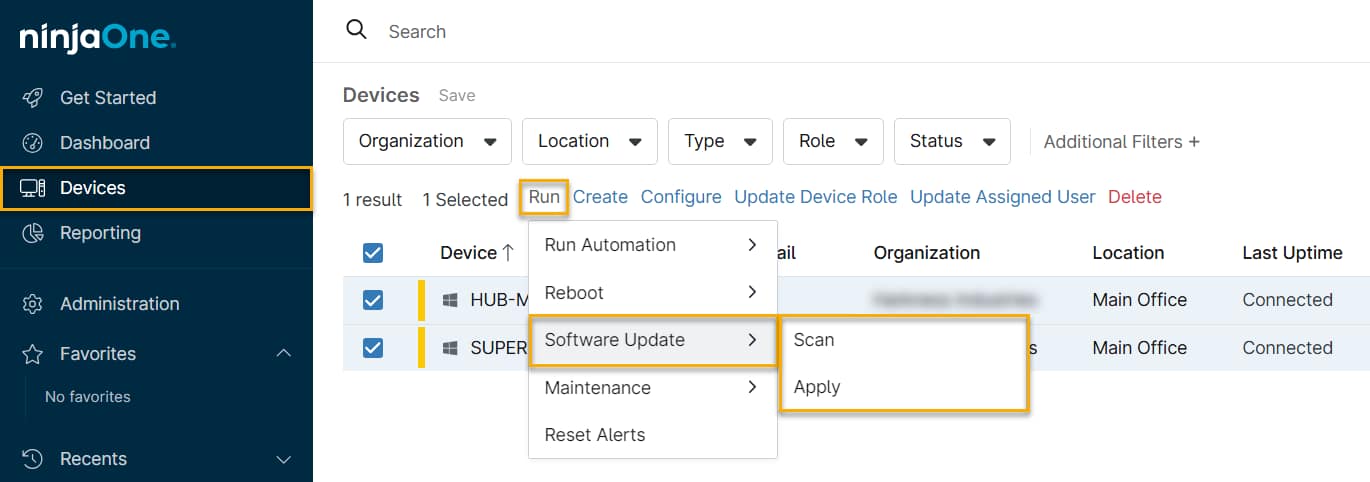The width and height of the screenshot is (1370, 482).
Task: Click the Devices monitor icon in sidebar
Action: pyautogui.click(x=33, y=188)
